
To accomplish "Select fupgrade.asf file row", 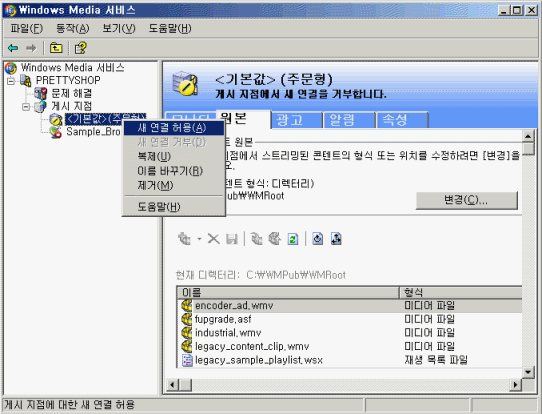I will [350, 319].
